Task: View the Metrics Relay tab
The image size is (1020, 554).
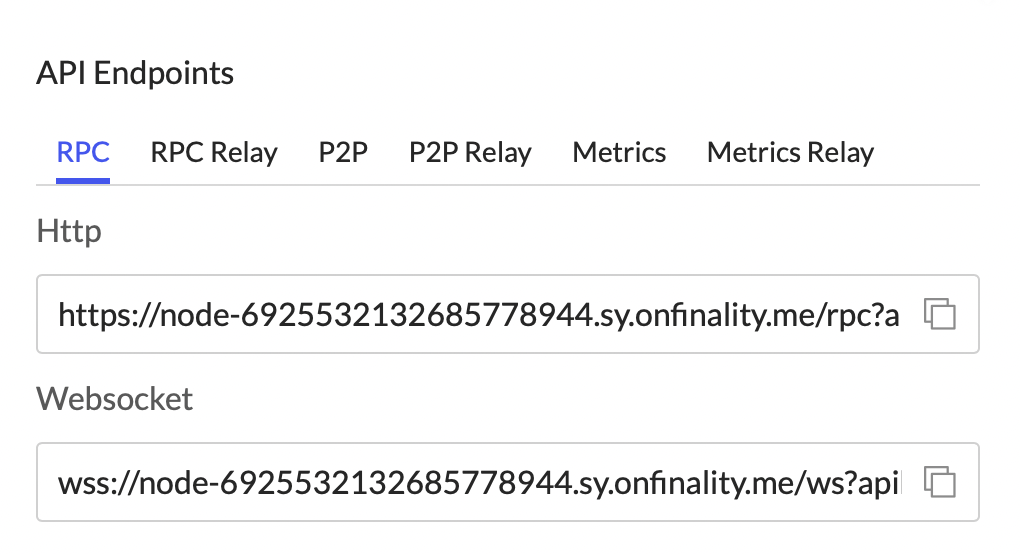Action: (x=790, y=153)
